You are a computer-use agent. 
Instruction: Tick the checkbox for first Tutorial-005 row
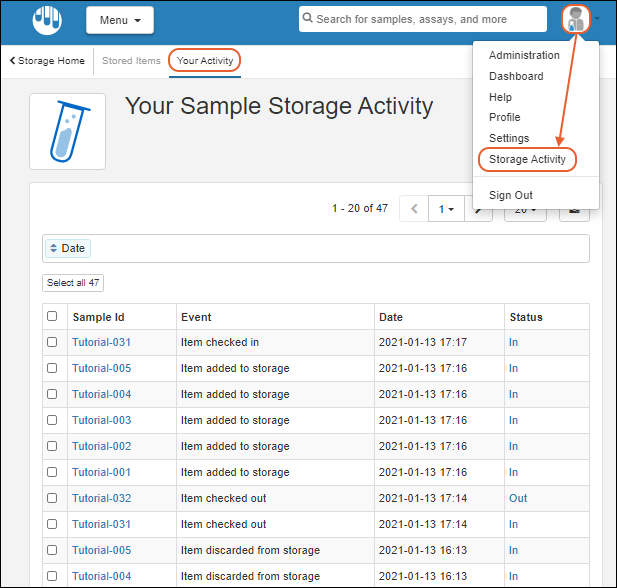(52, 368)
